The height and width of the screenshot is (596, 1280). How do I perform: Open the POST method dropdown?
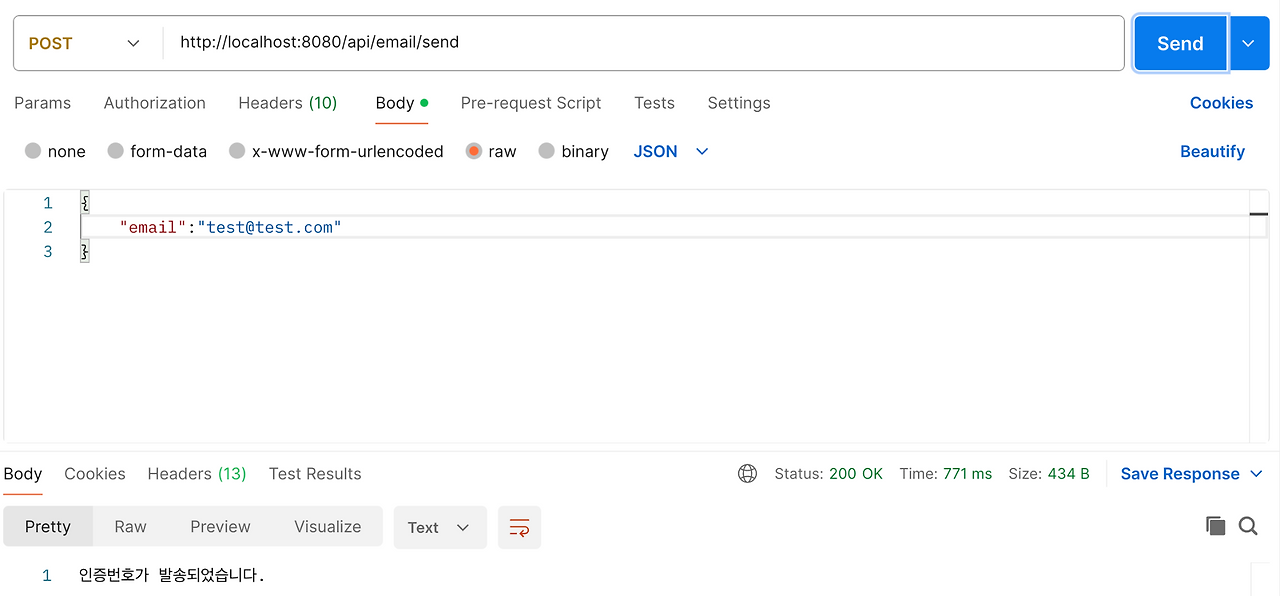click(x=86, y=43)
